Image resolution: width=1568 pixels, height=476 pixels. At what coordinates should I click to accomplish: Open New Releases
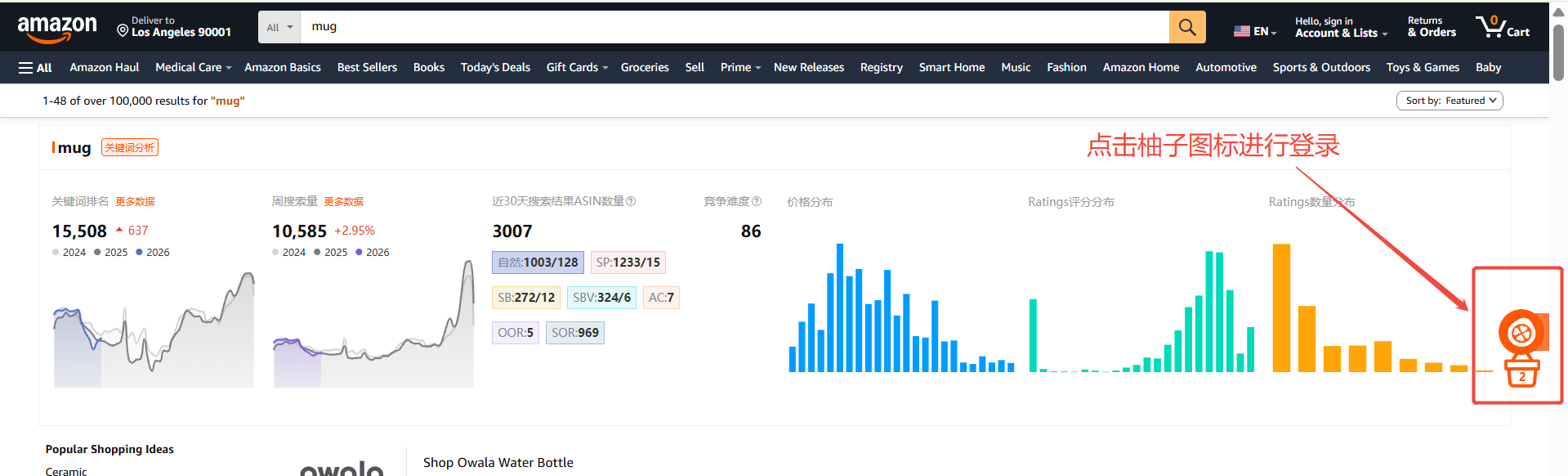click(x=809, y=67)
